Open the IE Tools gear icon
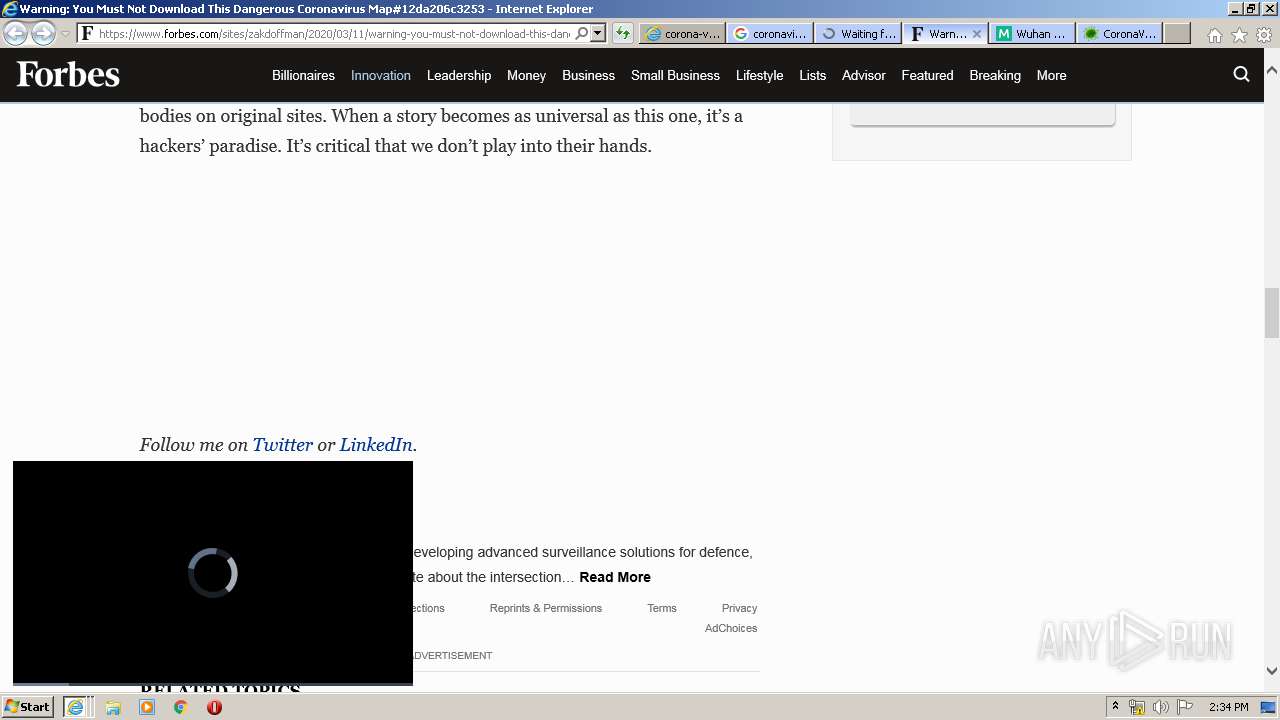This screenshot has height=720, width=1280. click(1264, 35)
